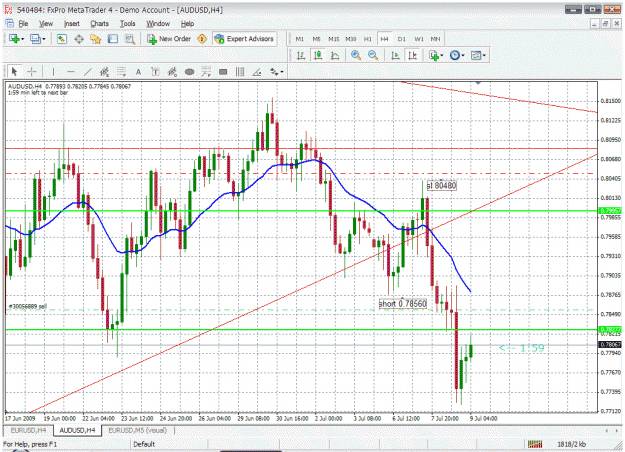The image size is (625, 452).
Task: Click the '#30056889 sell' order label
Action: tap(28, 306)
